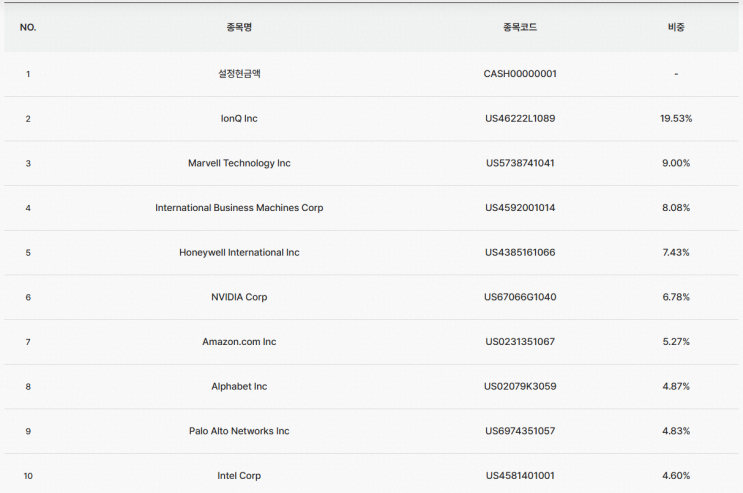743x493 pixels.
Task: Select code US4581401001
Action: click(520, 475)
